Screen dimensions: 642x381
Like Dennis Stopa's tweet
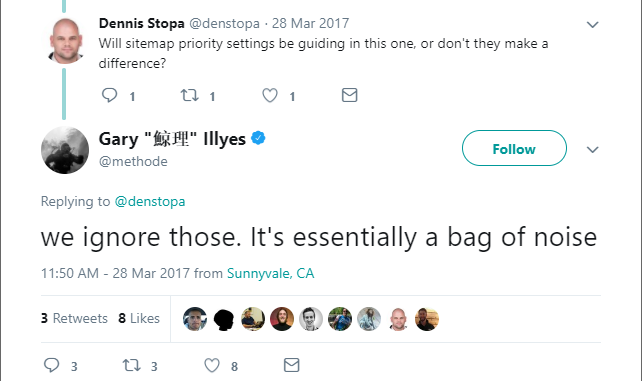pyautogui.click(x=270, y=95)
